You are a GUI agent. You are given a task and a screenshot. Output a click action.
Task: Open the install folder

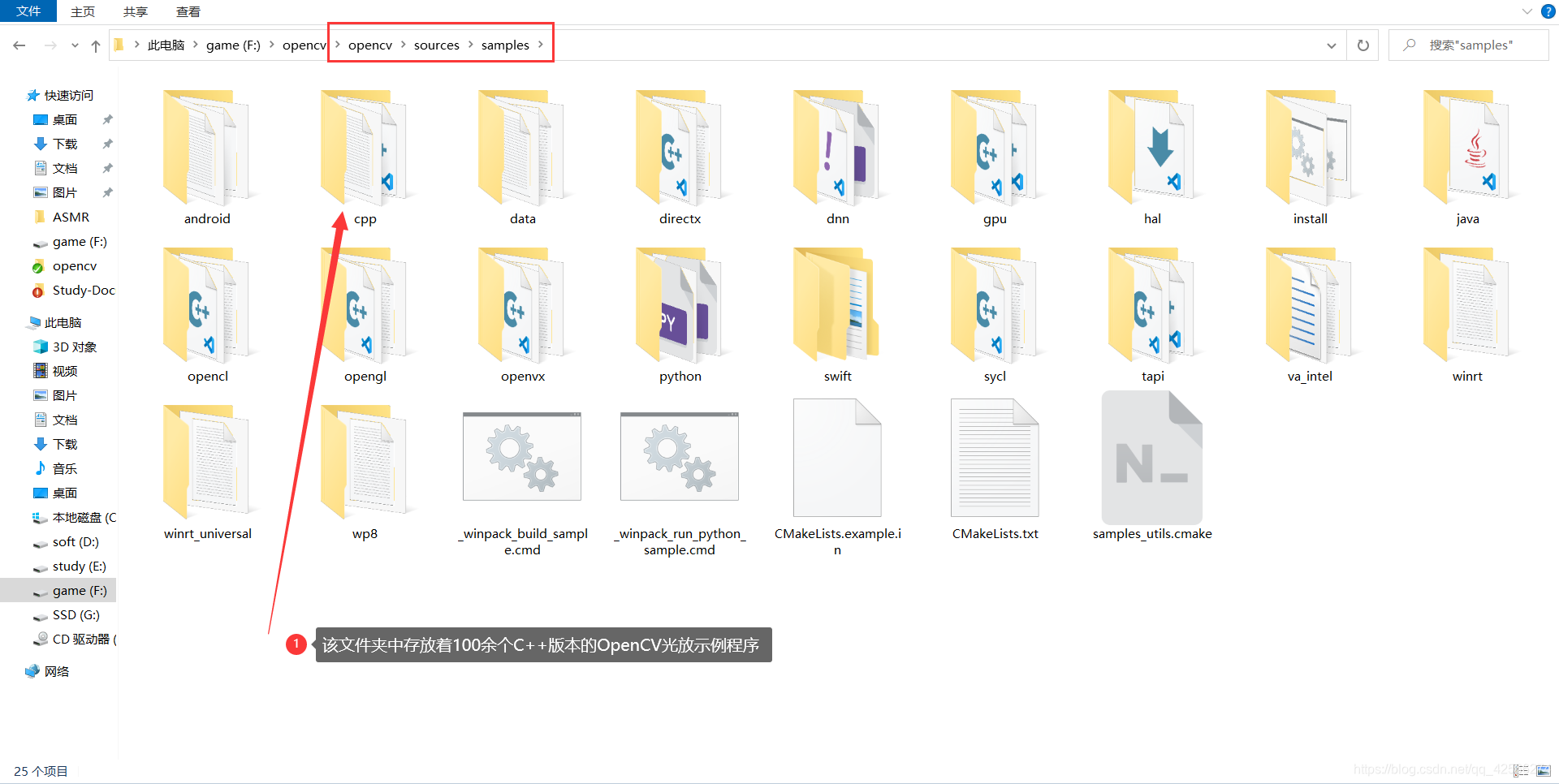[x=1310, y=157]
